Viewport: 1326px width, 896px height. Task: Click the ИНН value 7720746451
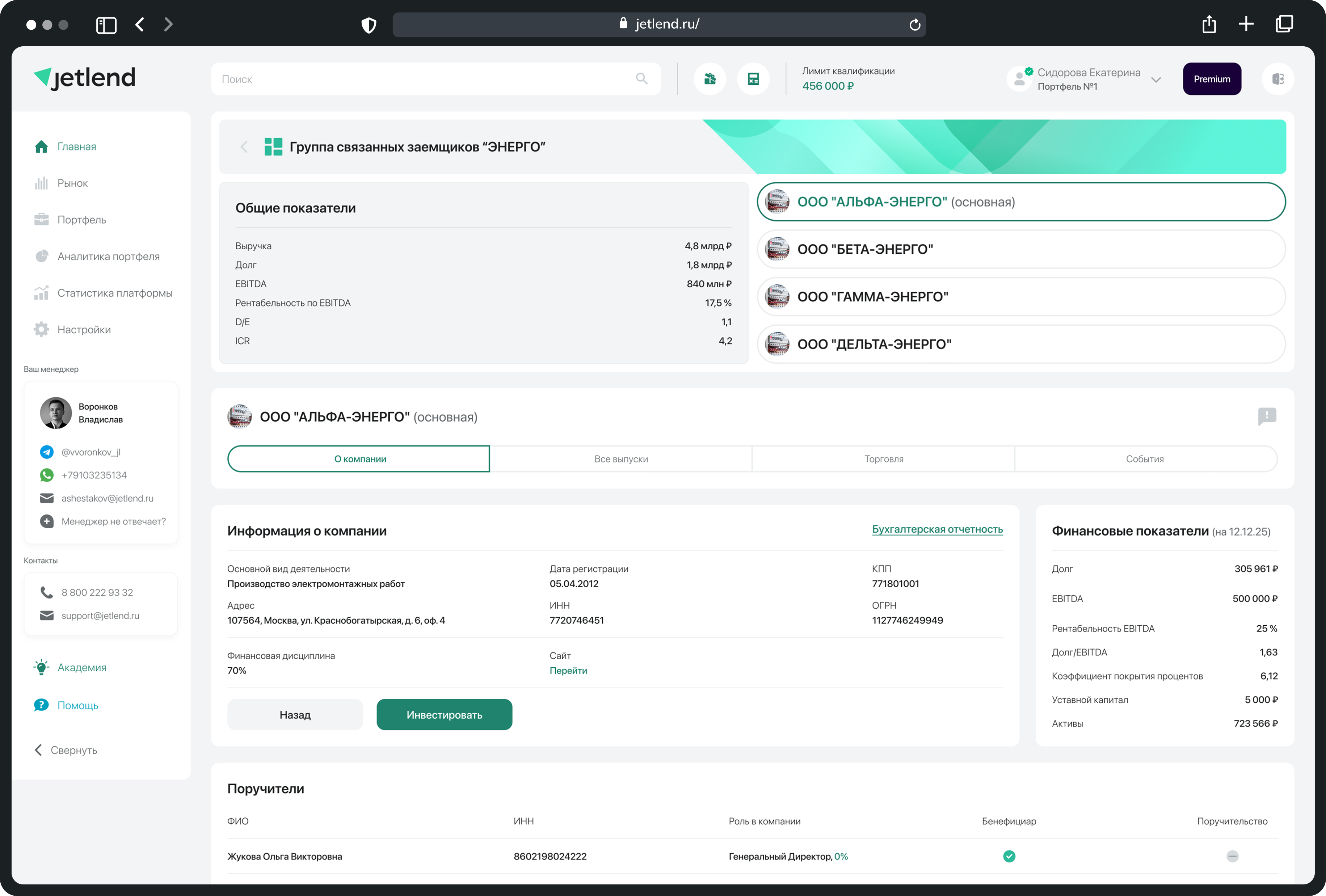pyautogui.click(x=576, y=621)
